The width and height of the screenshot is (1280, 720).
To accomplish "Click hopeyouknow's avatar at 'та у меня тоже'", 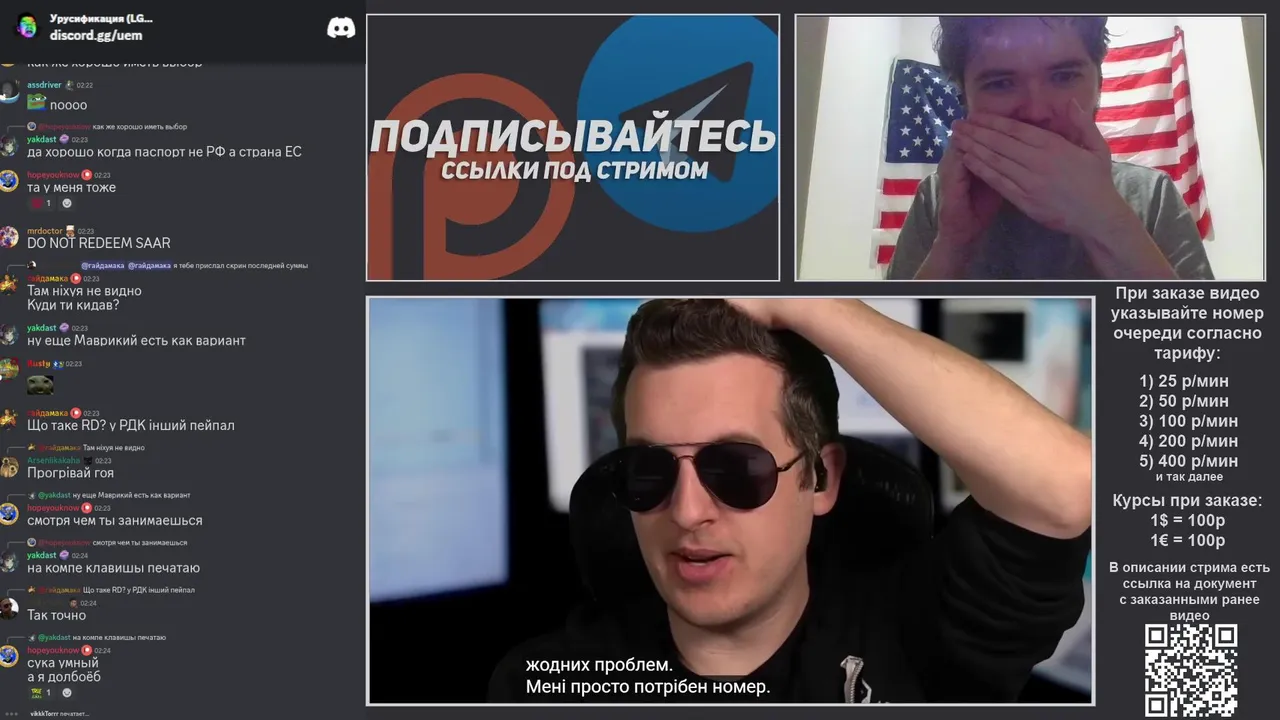I will pos(9,181).
